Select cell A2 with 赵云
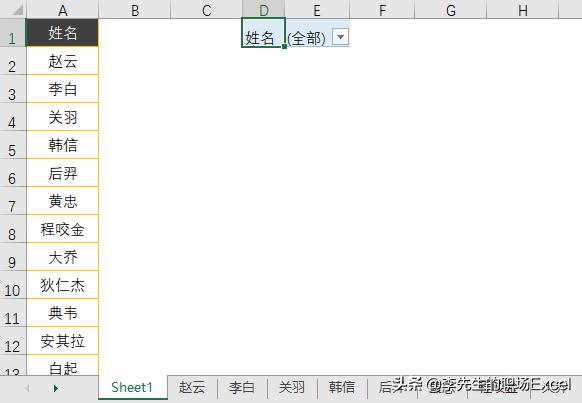582x403 pixels. tap(62, 61)
